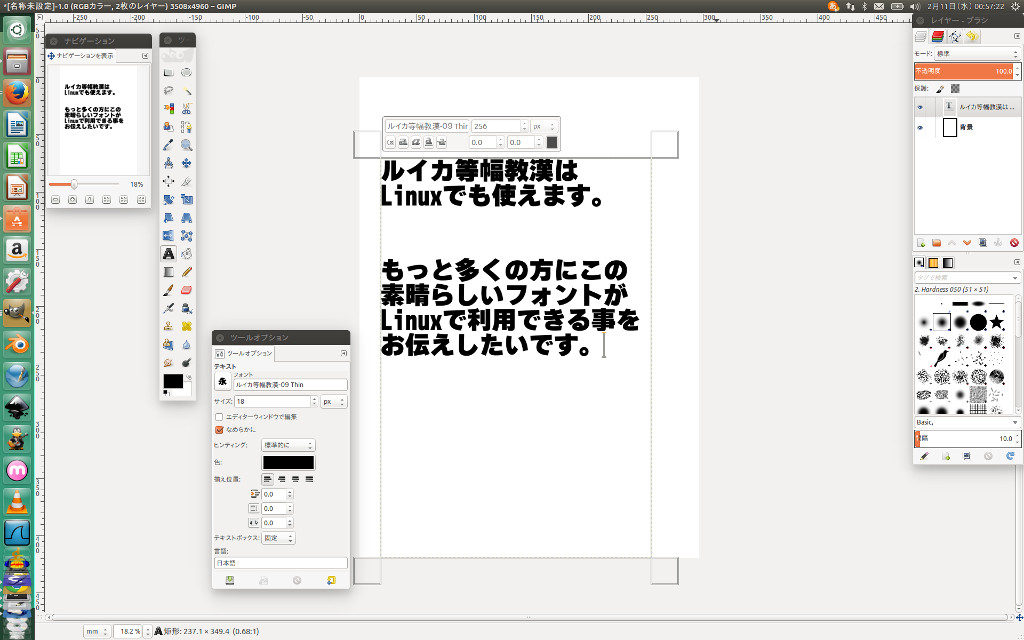1024x640 pixels.
Task: Select the Eraser tool
Action: 187,290
